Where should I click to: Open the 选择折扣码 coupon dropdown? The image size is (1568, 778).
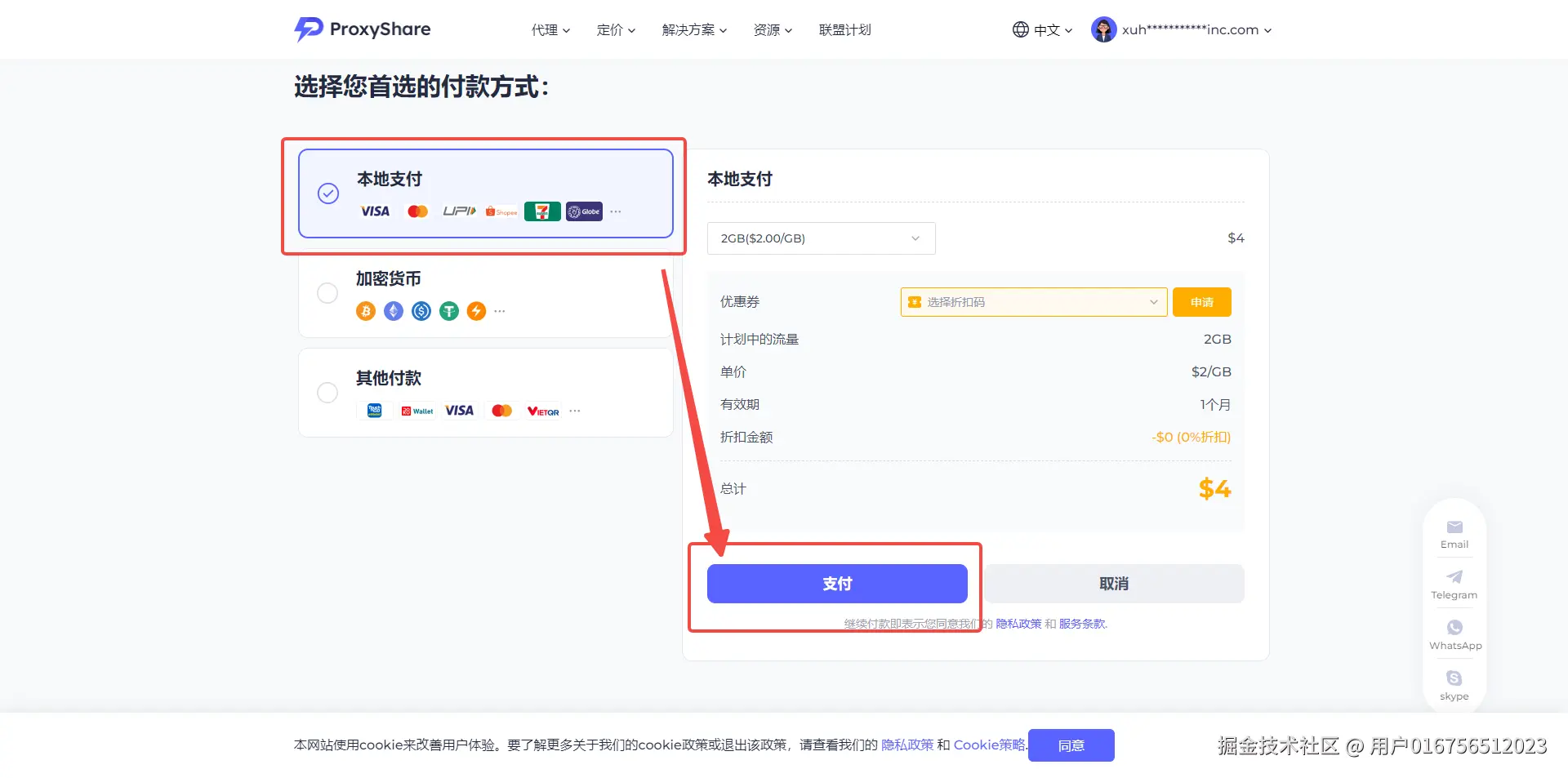click(1034, 302)
